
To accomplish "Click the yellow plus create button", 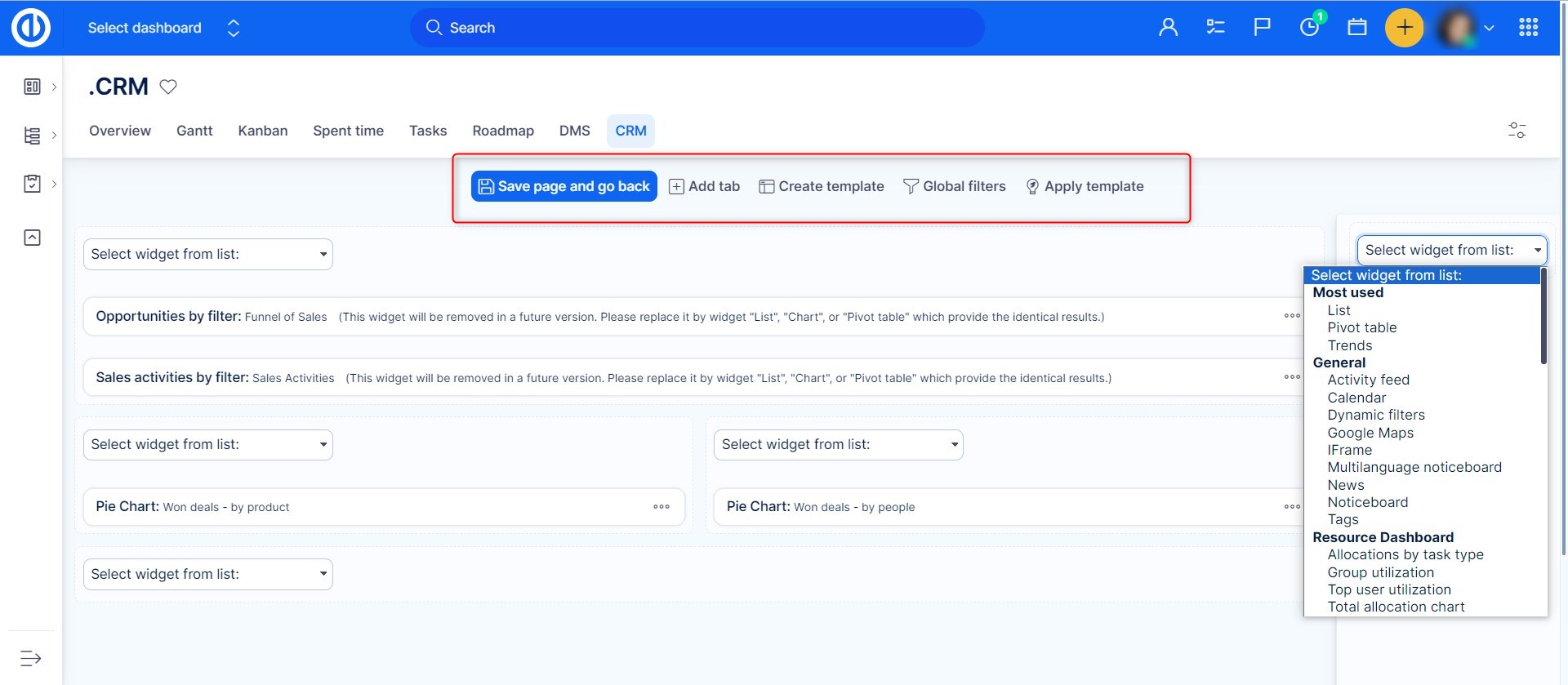I will point(1404,28).
